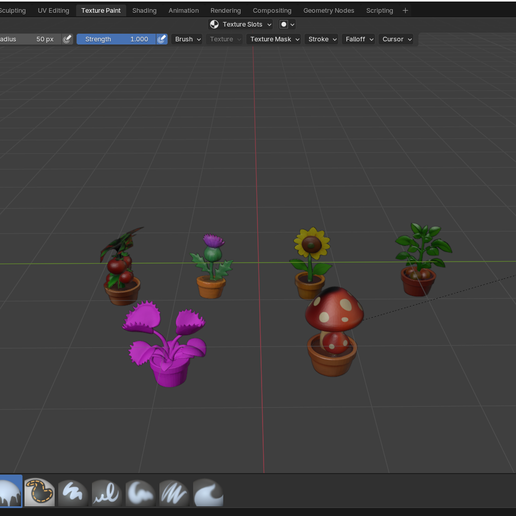The image size is (516, 516).
Task: Click the Texture Slots sphere icon
Action: tap(214, 24)
